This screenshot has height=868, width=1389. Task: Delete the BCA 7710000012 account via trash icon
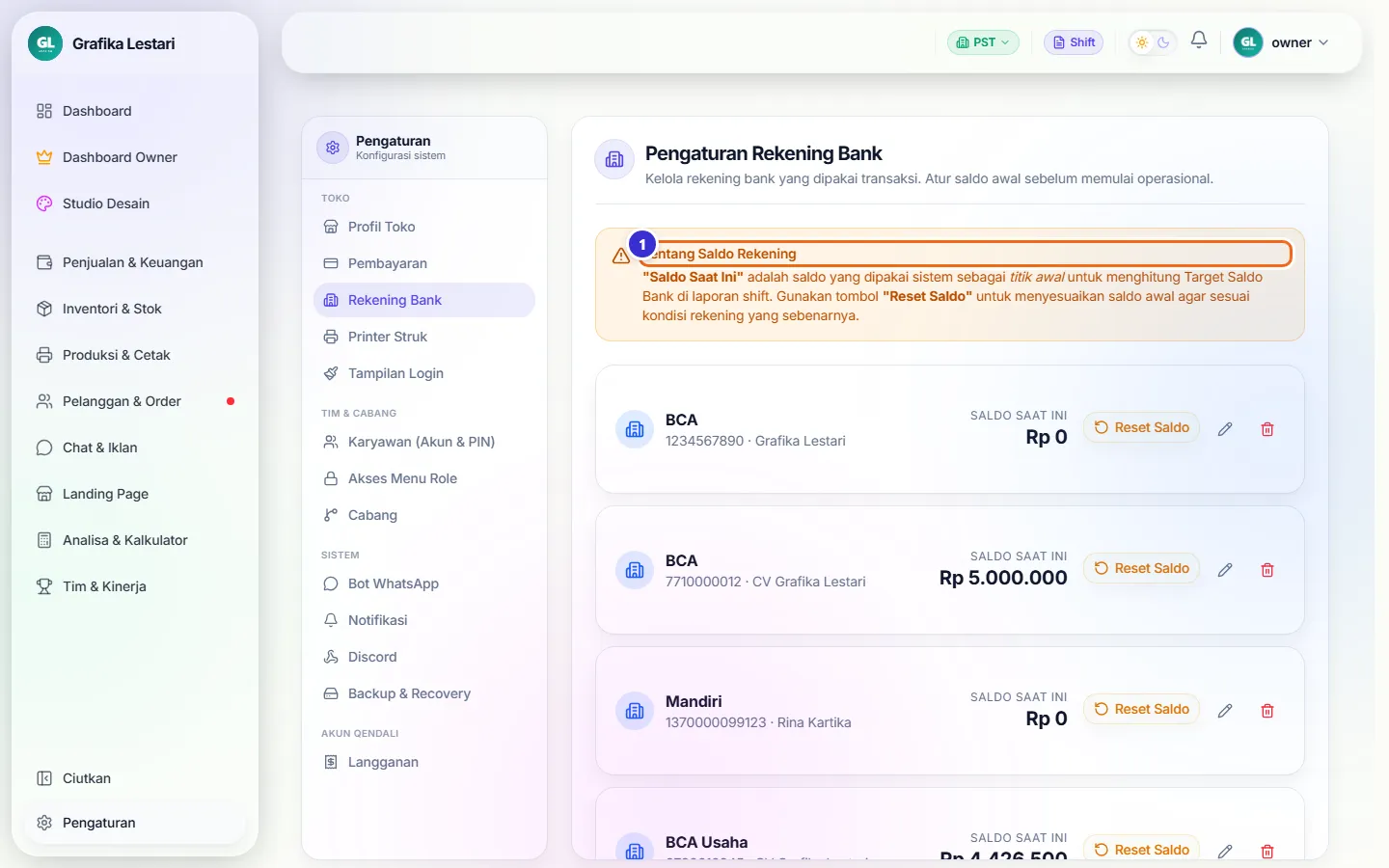[1267, 570]
